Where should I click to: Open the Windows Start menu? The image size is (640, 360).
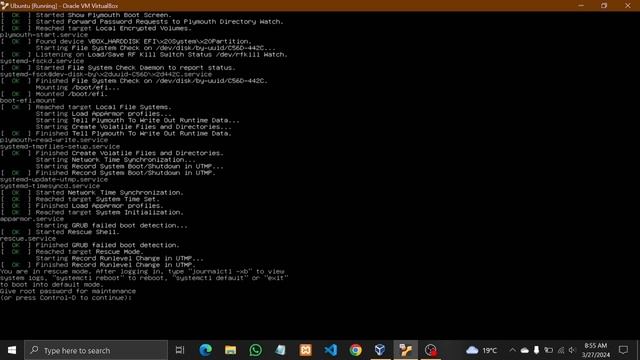coord(12,350)
